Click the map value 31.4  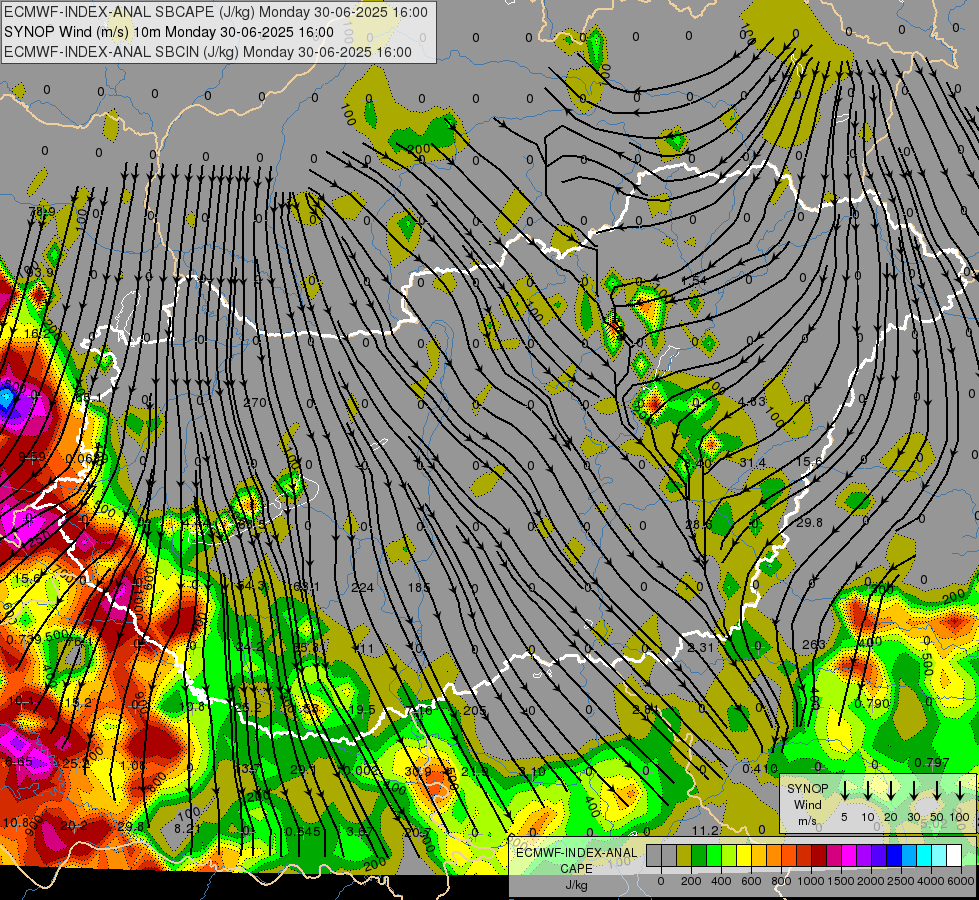tap(752, 462)
